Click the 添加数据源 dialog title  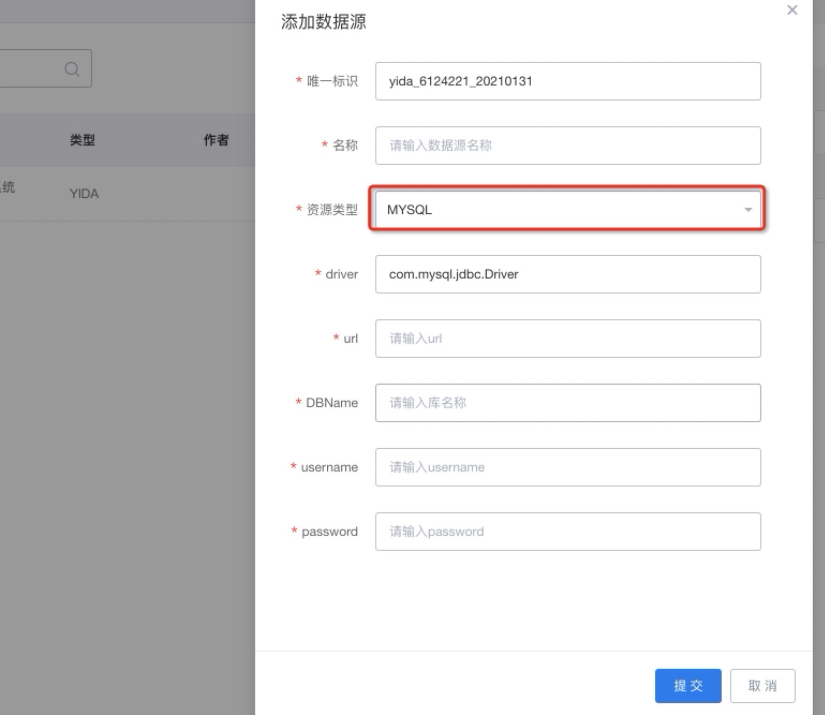324,22
